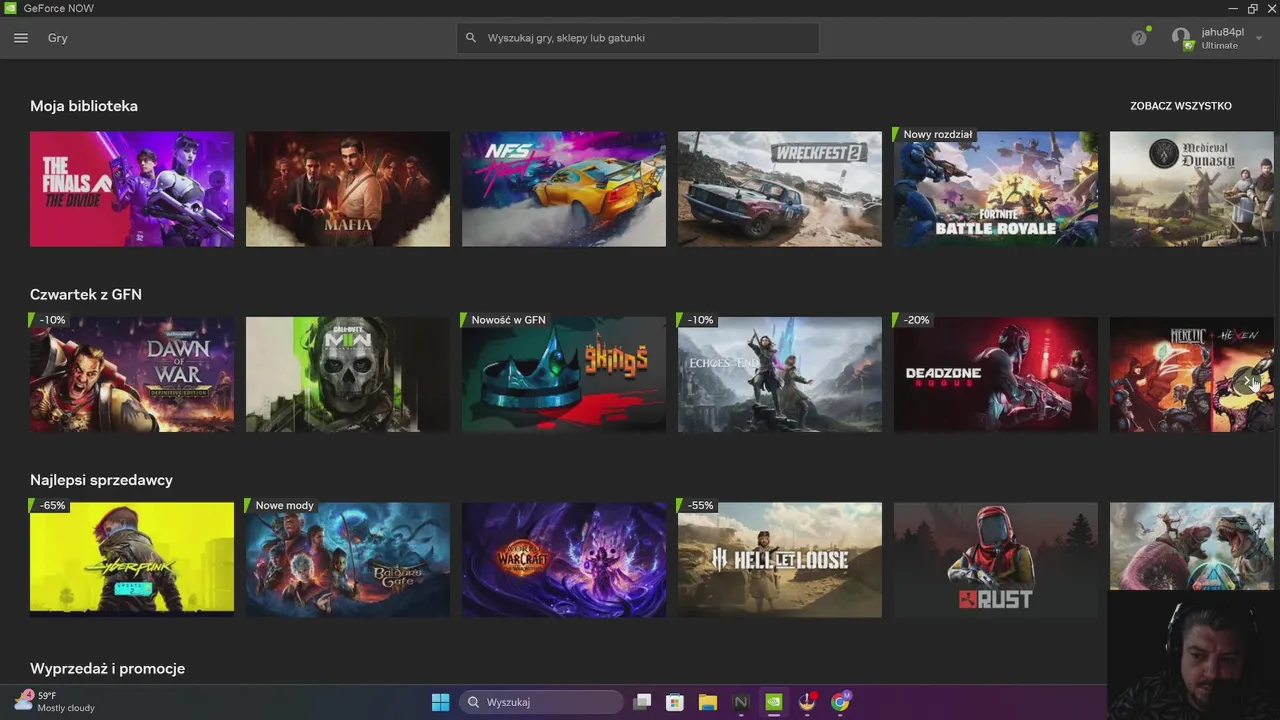
Task: Open The Finals game tile
Action: (132, 189)
